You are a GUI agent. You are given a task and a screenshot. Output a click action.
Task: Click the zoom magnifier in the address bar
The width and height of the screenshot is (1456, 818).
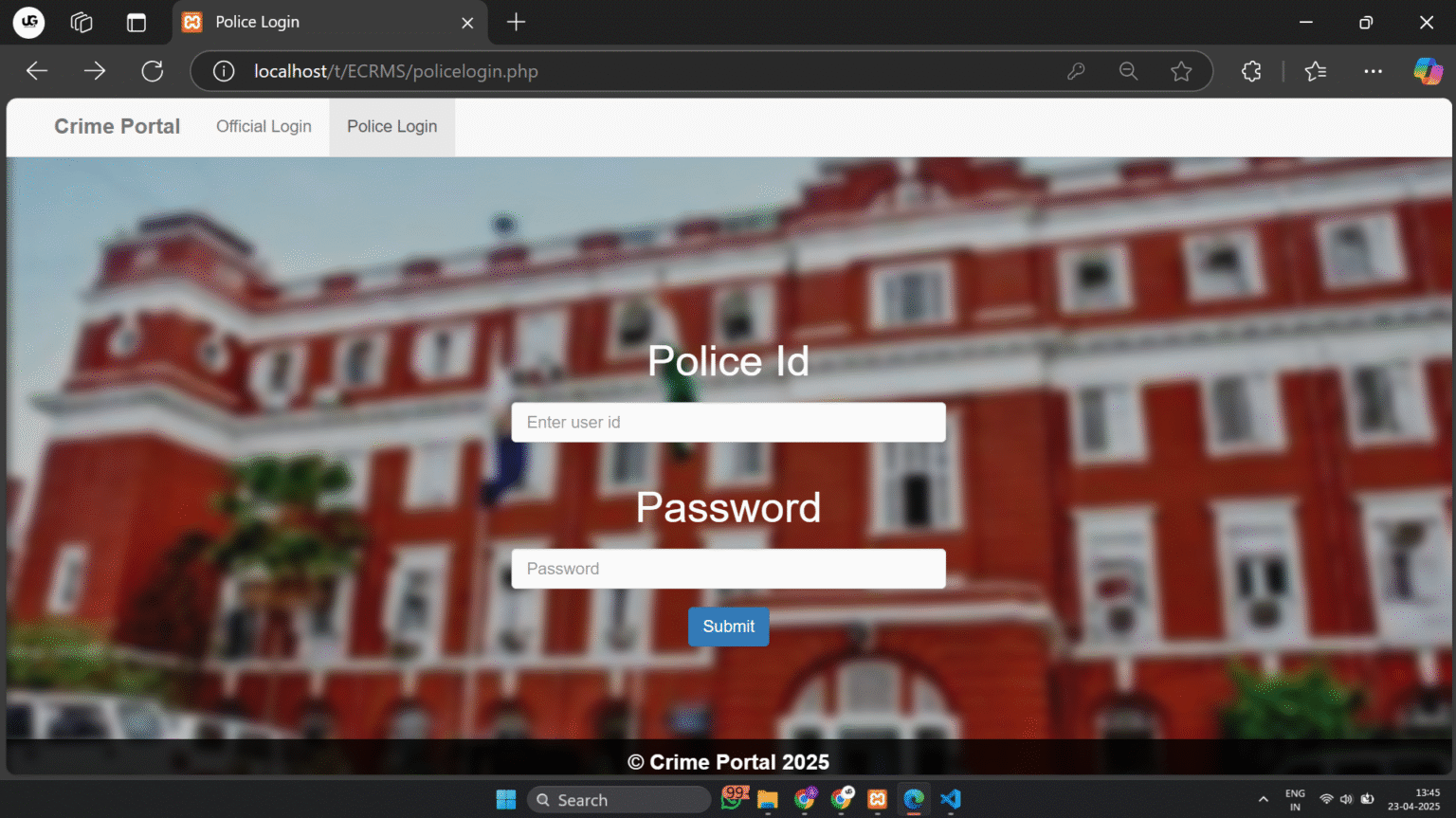tap(1128, 70)
